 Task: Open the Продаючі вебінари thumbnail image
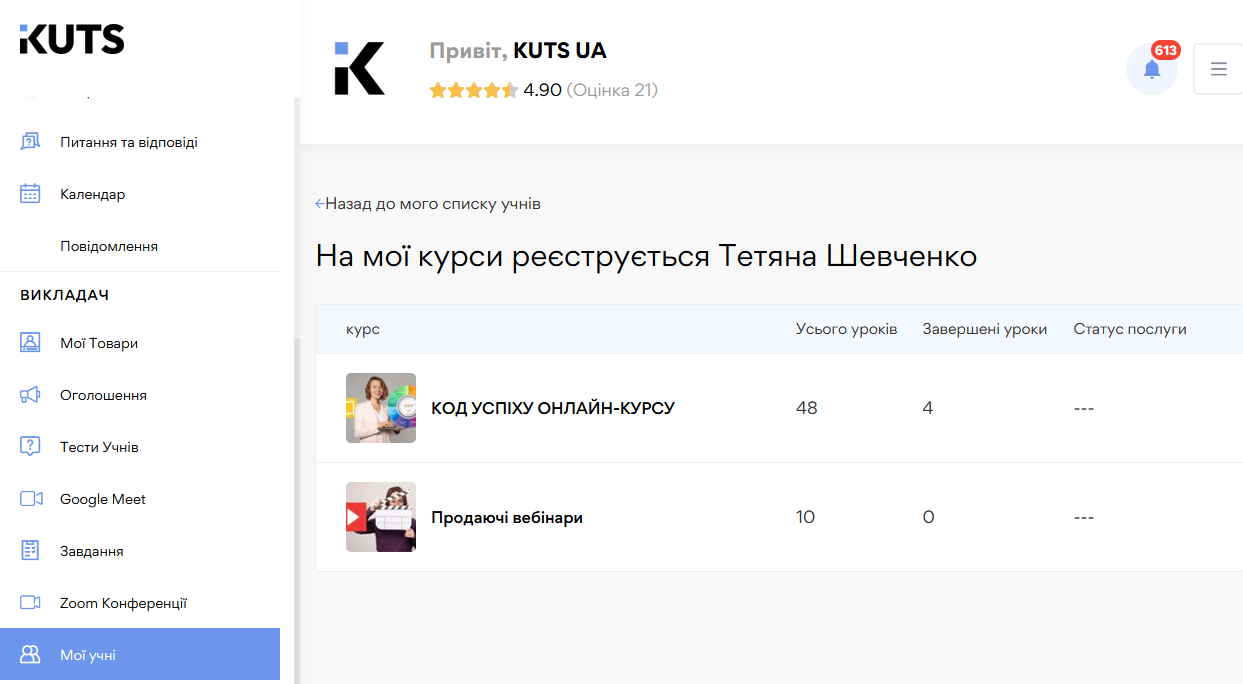(x=381, y=517)
